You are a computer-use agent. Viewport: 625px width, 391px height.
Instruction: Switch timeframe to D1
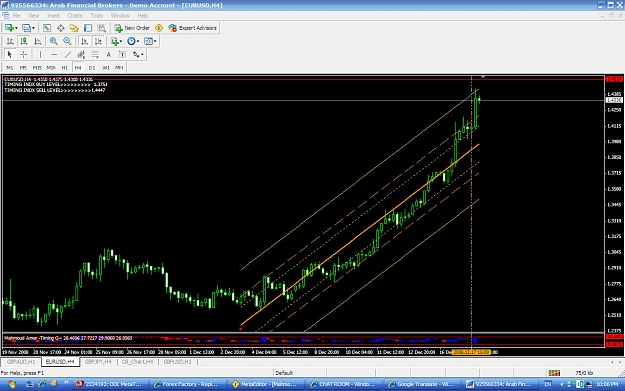click(x=92, y=68)
